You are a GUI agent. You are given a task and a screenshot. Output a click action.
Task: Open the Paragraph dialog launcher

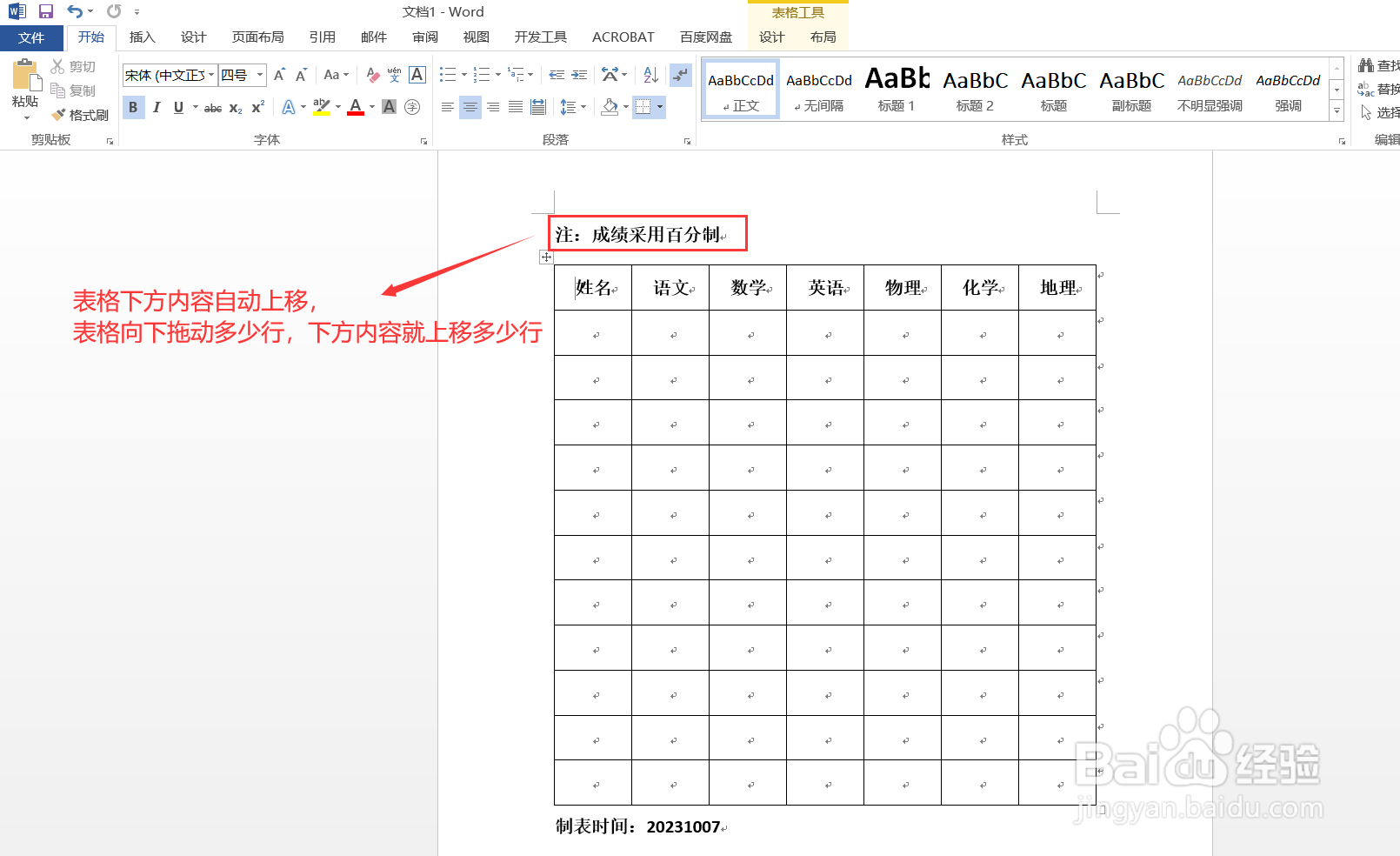687,141
